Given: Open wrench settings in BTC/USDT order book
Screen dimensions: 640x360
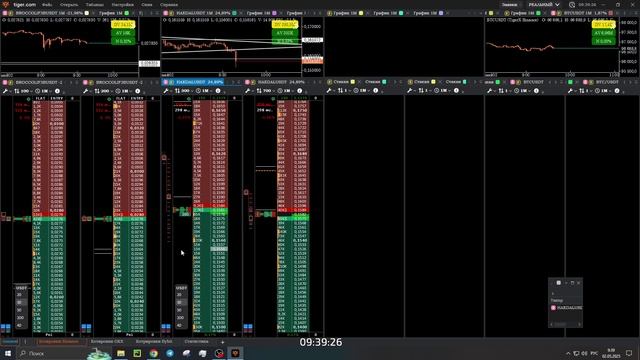Looking at the screenshot, I should [x=570, y=91].
